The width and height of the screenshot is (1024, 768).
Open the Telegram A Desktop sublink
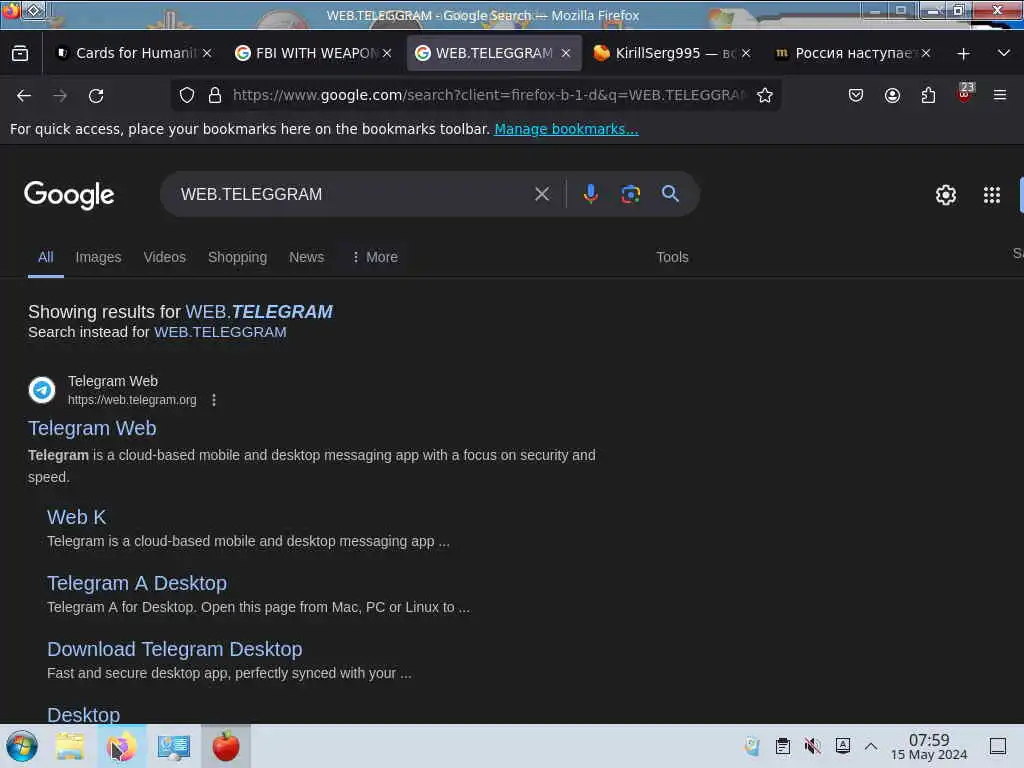[137, 583]
